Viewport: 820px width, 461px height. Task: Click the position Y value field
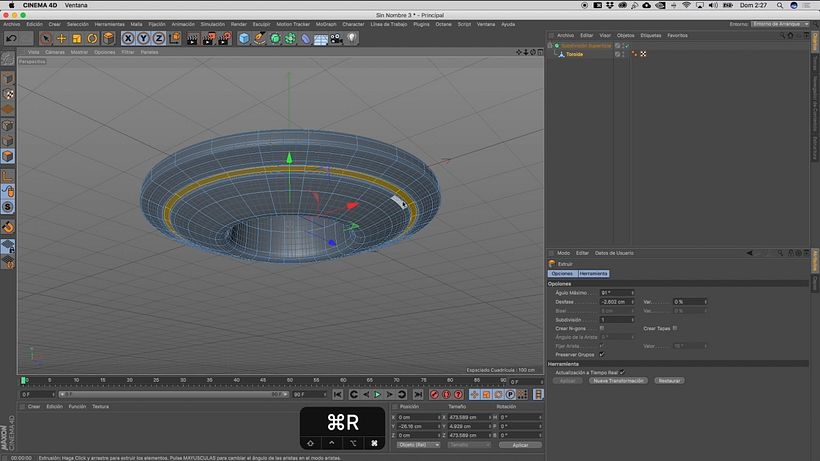tap(417, 426)
